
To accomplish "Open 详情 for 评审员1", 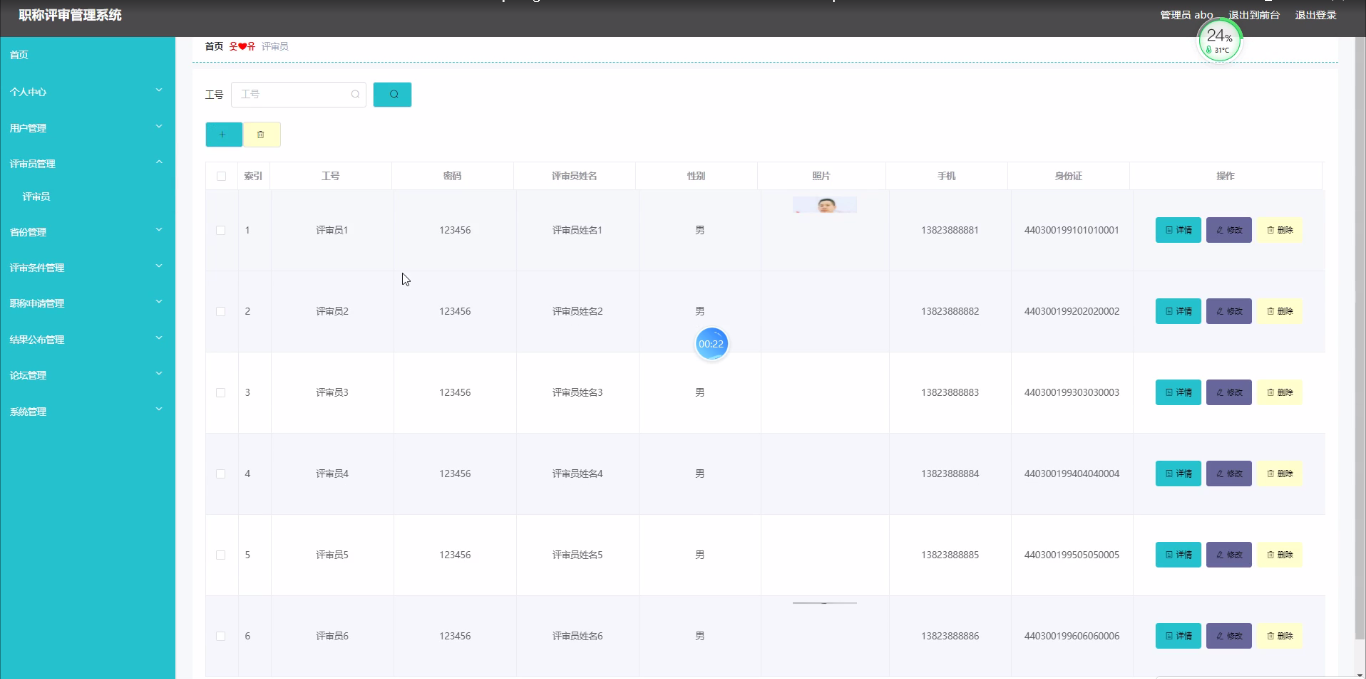I will click(x=1178, y=230).
